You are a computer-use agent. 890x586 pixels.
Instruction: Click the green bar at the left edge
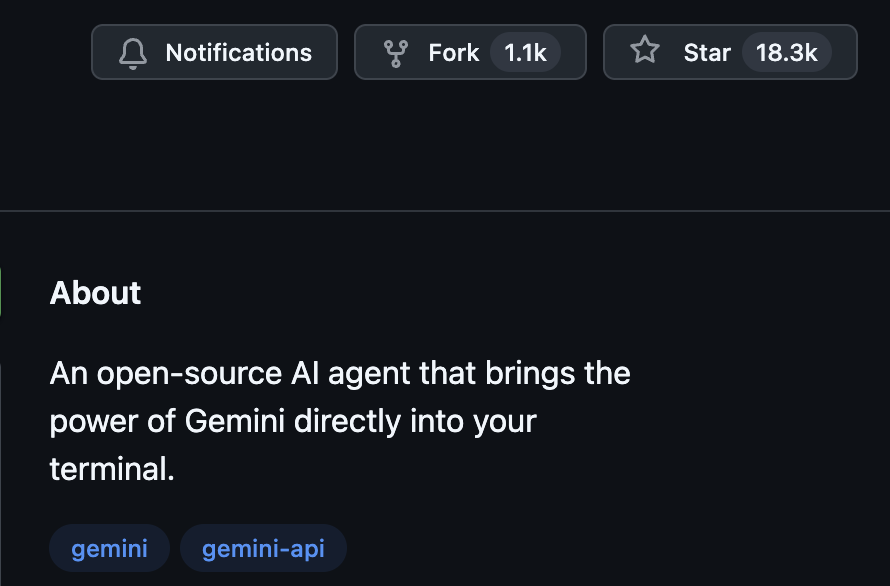click(1, 293)
